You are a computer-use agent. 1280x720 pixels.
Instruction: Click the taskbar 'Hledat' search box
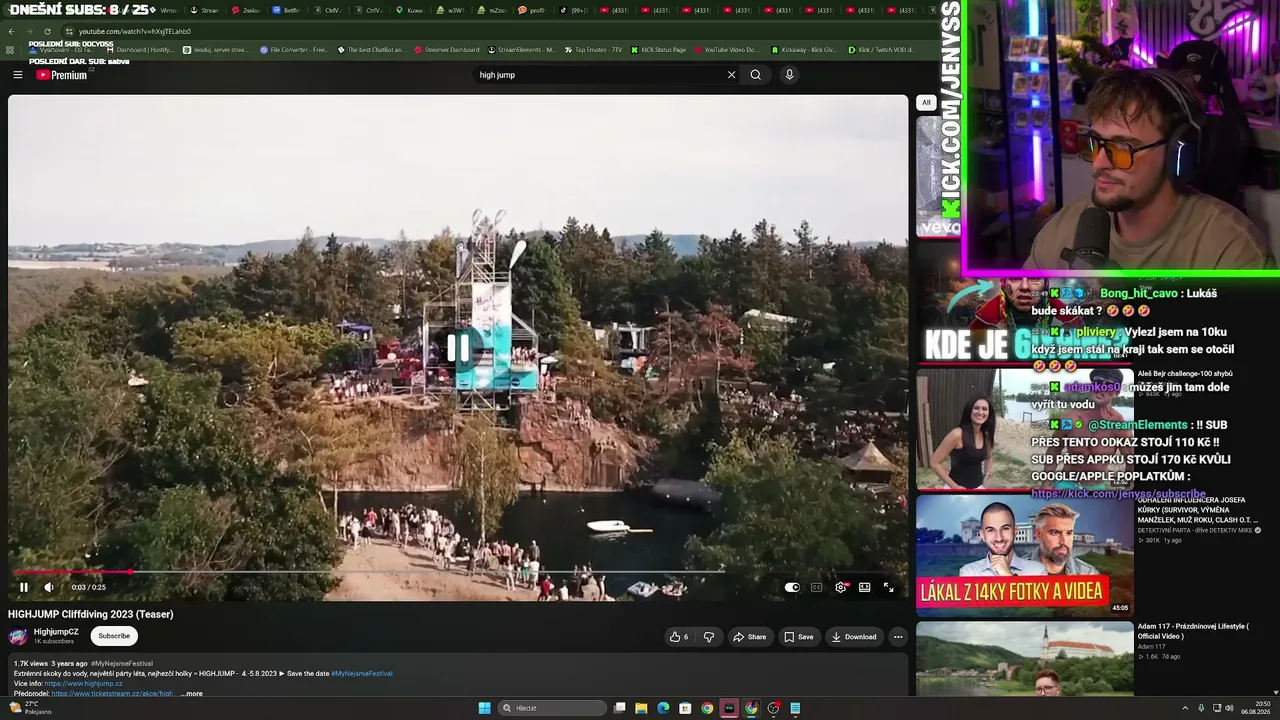(553, 708)
